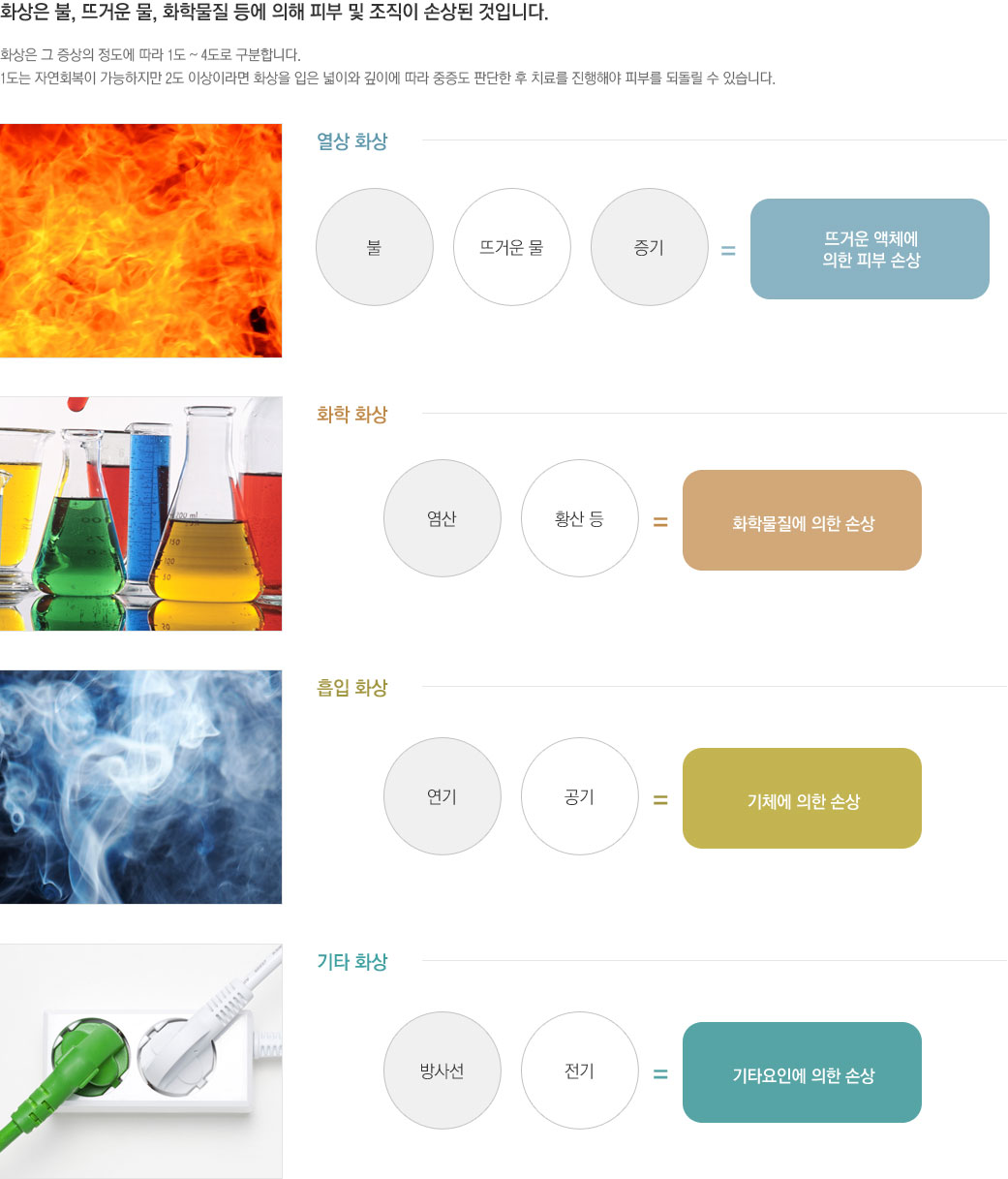This screenshot has width=1008, height=1179.
Task: Select the 기체에 의한 손상 box
Action: (x=802, y=798)
